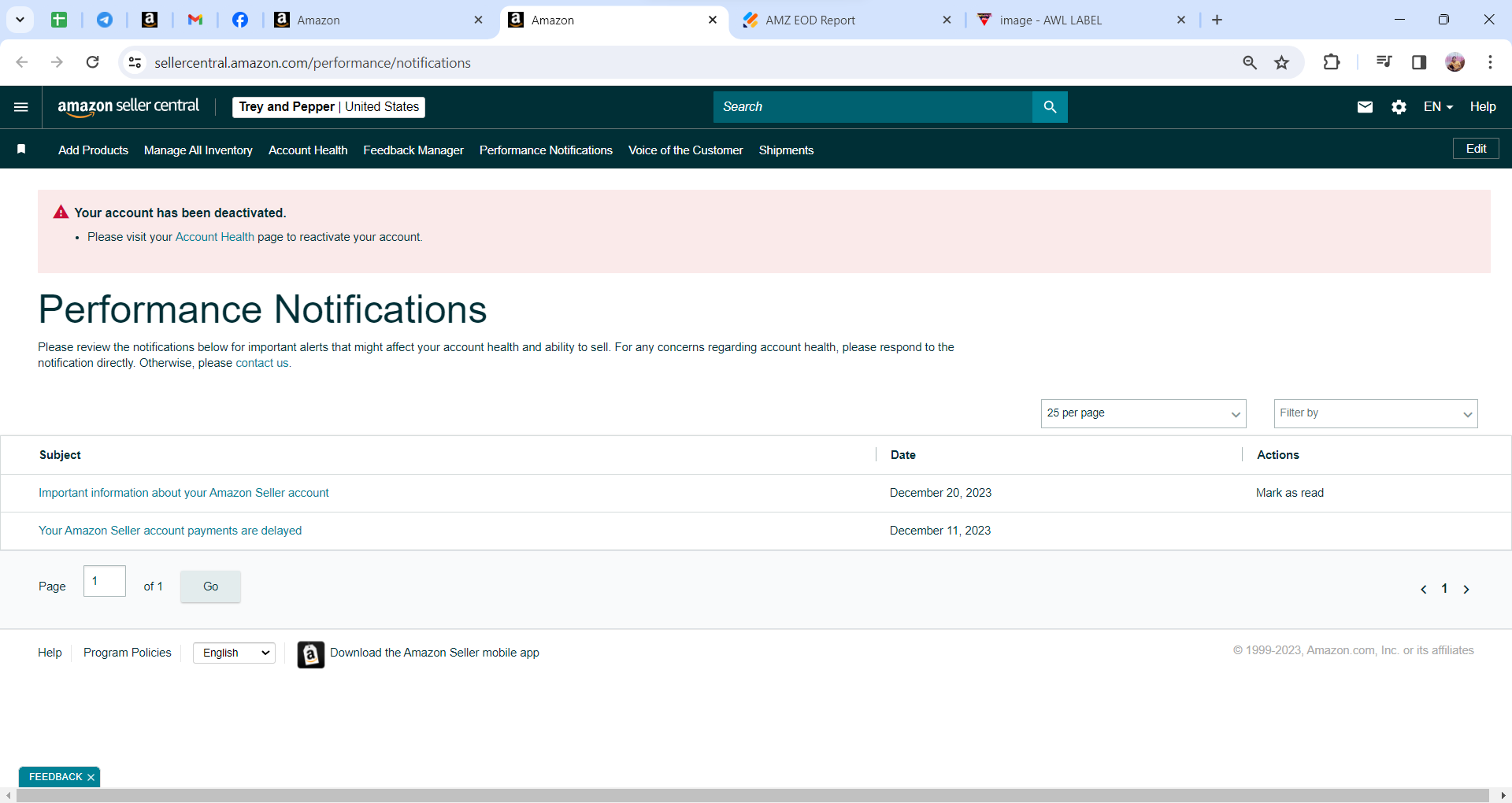View site information icon in address bar
This screenshot has width=1512, height=803.
[x=135, y=62]
